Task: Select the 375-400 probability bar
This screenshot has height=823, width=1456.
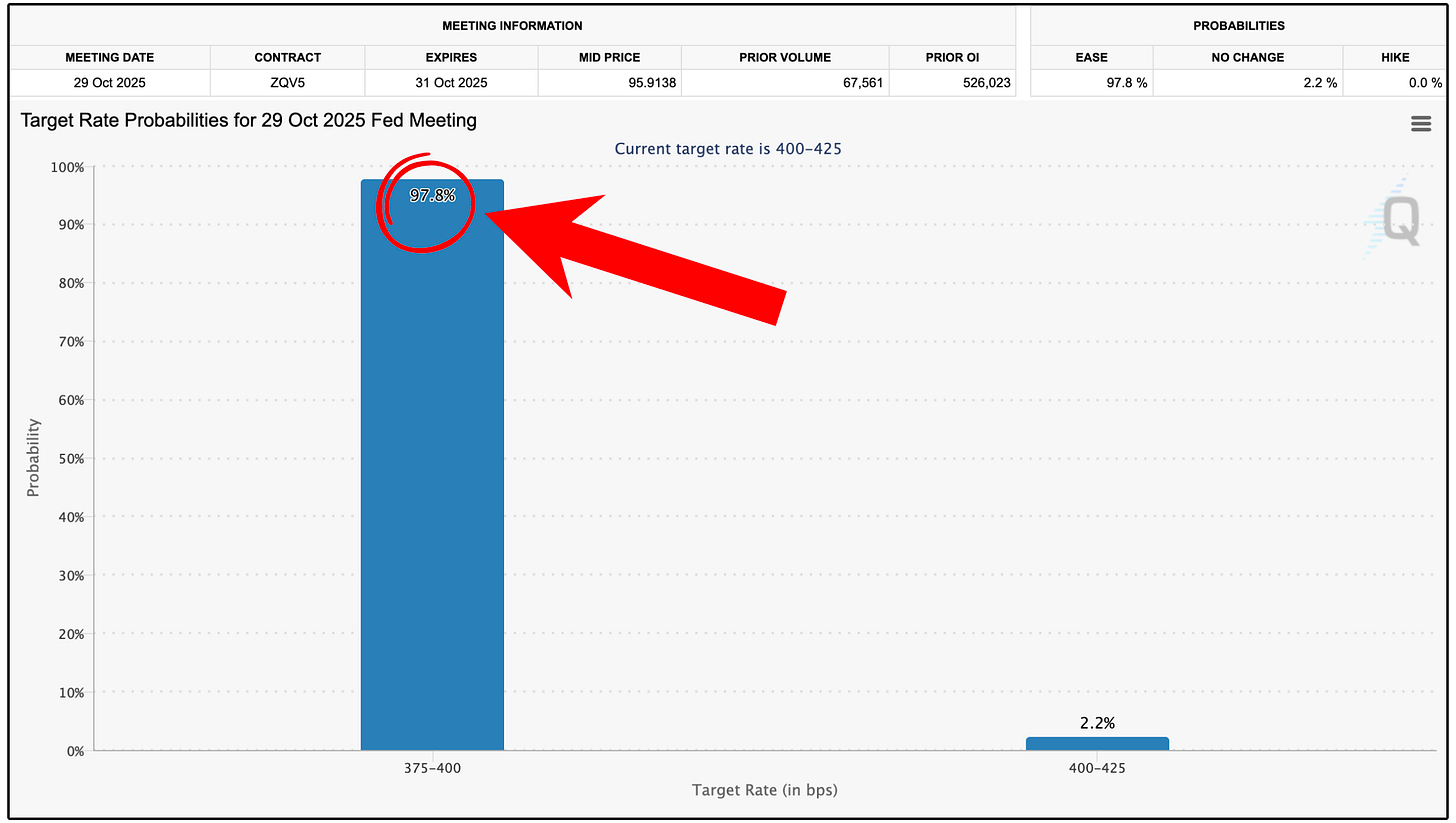Action: pos(432,465)
